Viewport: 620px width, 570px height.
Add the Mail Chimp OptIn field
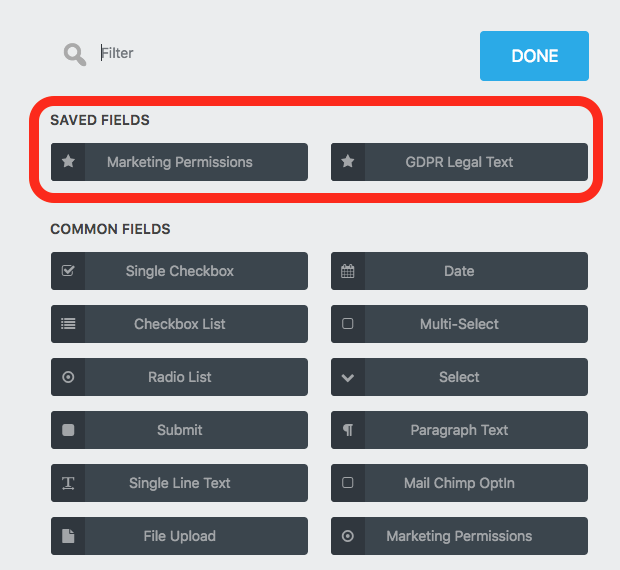[x=459, y=483]
